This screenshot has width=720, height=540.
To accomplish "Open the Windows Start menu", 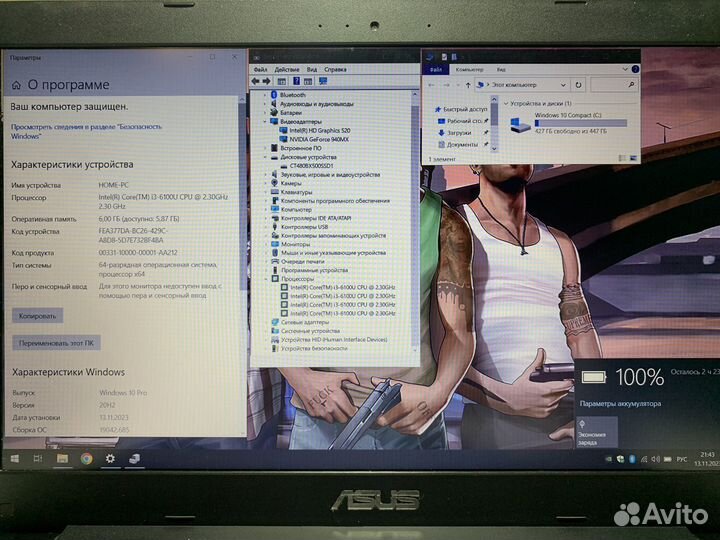I will (15, 458).
